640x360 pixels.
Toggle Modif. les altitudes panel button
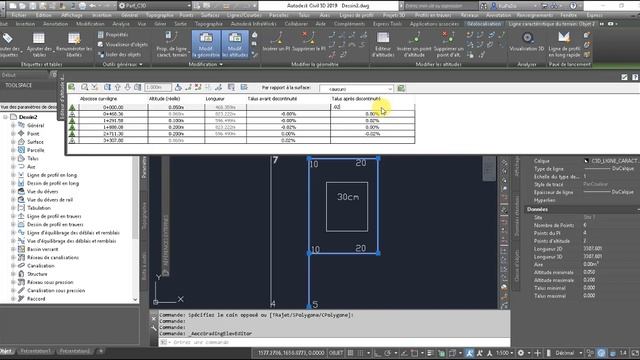click(235, 44)
